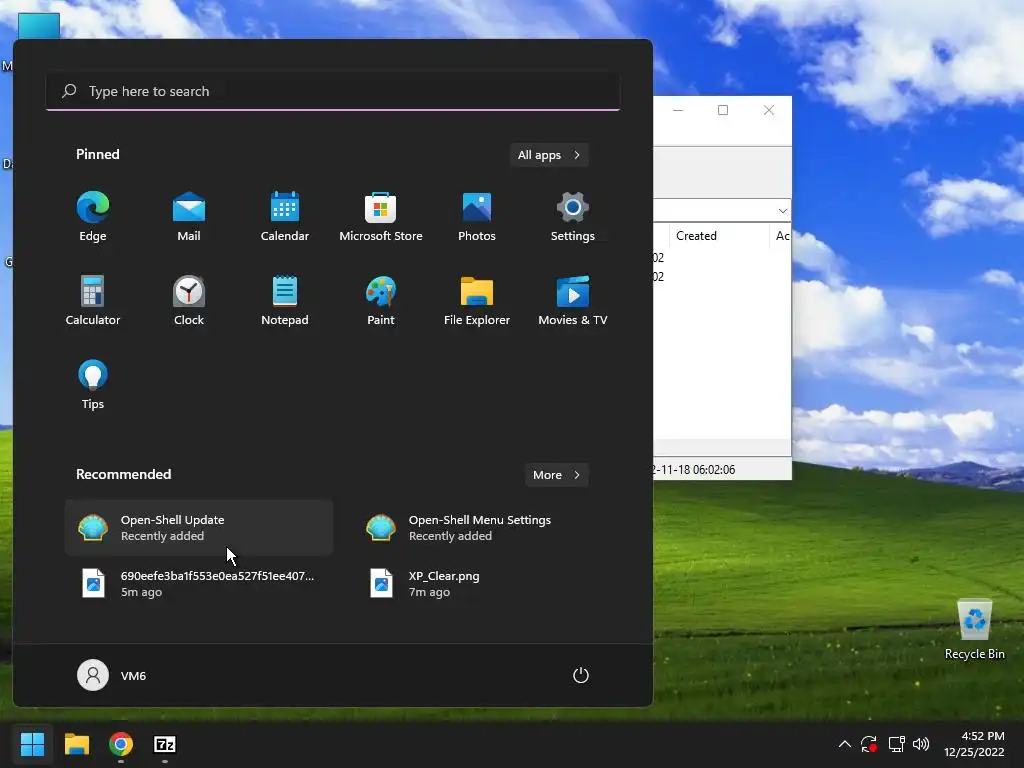Screen dimensions: 1024x768
Task: Open Paint
Action: [x=381, y=300]
